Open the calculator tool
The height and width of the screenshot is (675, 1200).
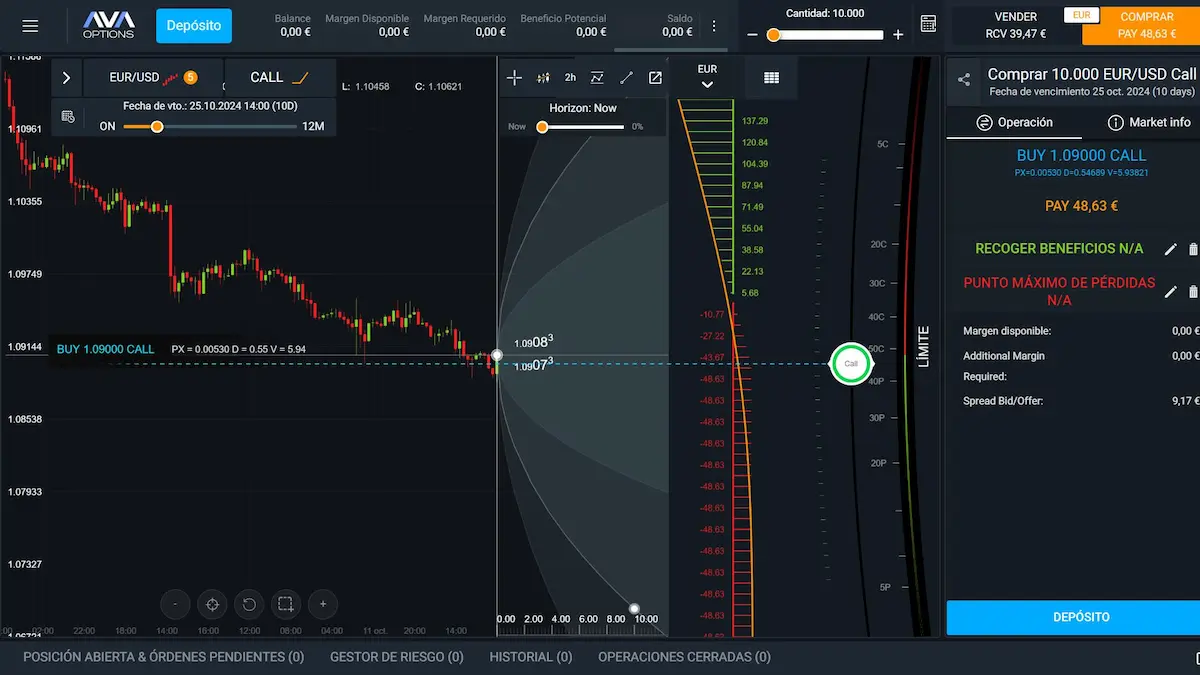coord(928,25)
